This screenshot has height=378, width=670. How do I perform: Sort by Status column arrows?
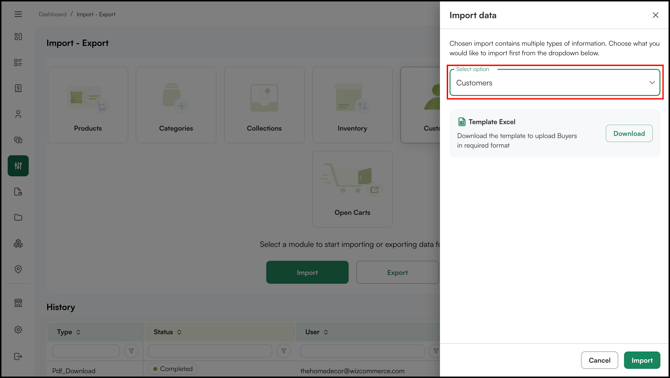click(179, 332)
